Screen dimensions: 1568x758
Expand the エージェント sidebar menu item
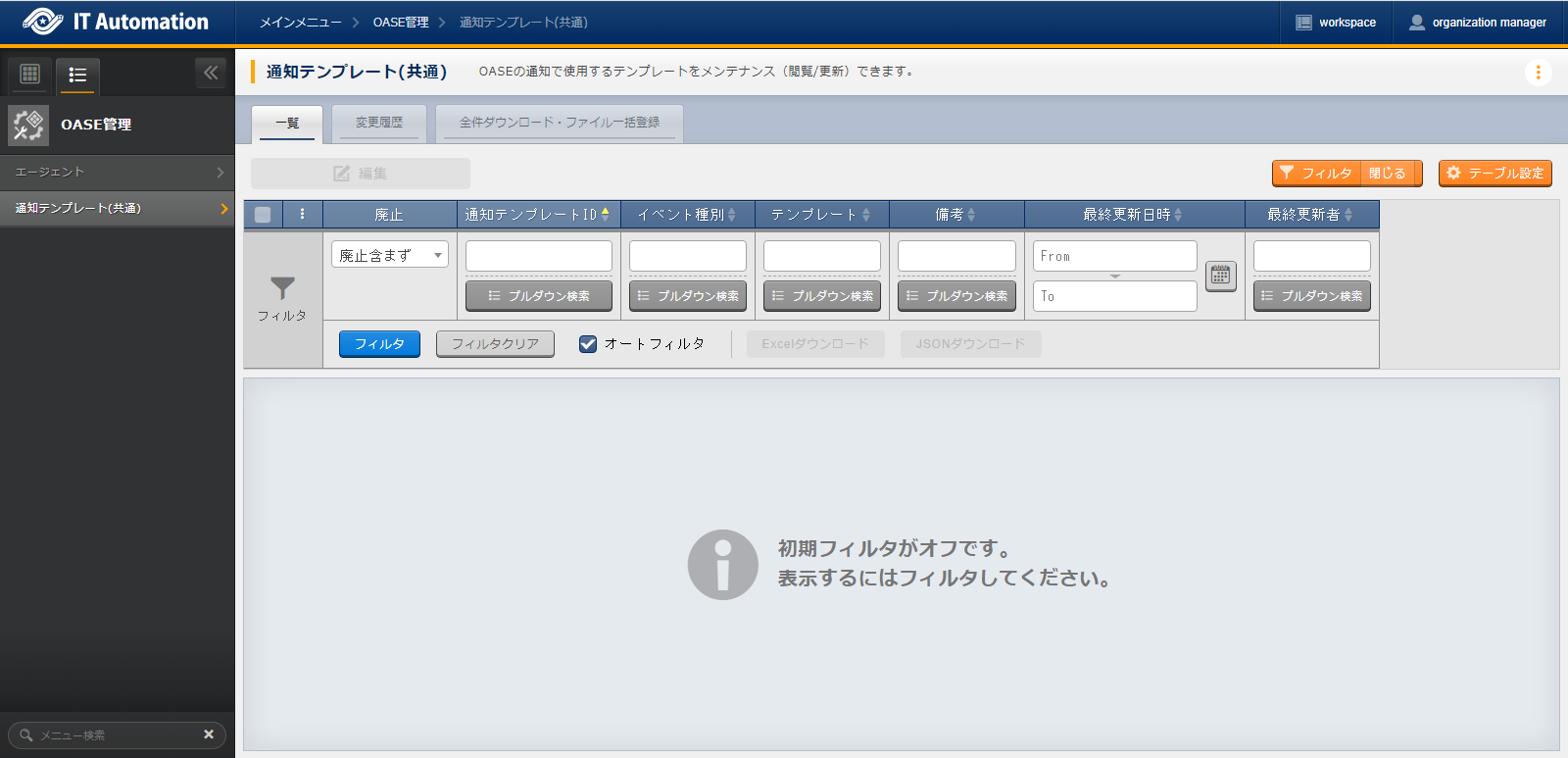click(118, 172)
